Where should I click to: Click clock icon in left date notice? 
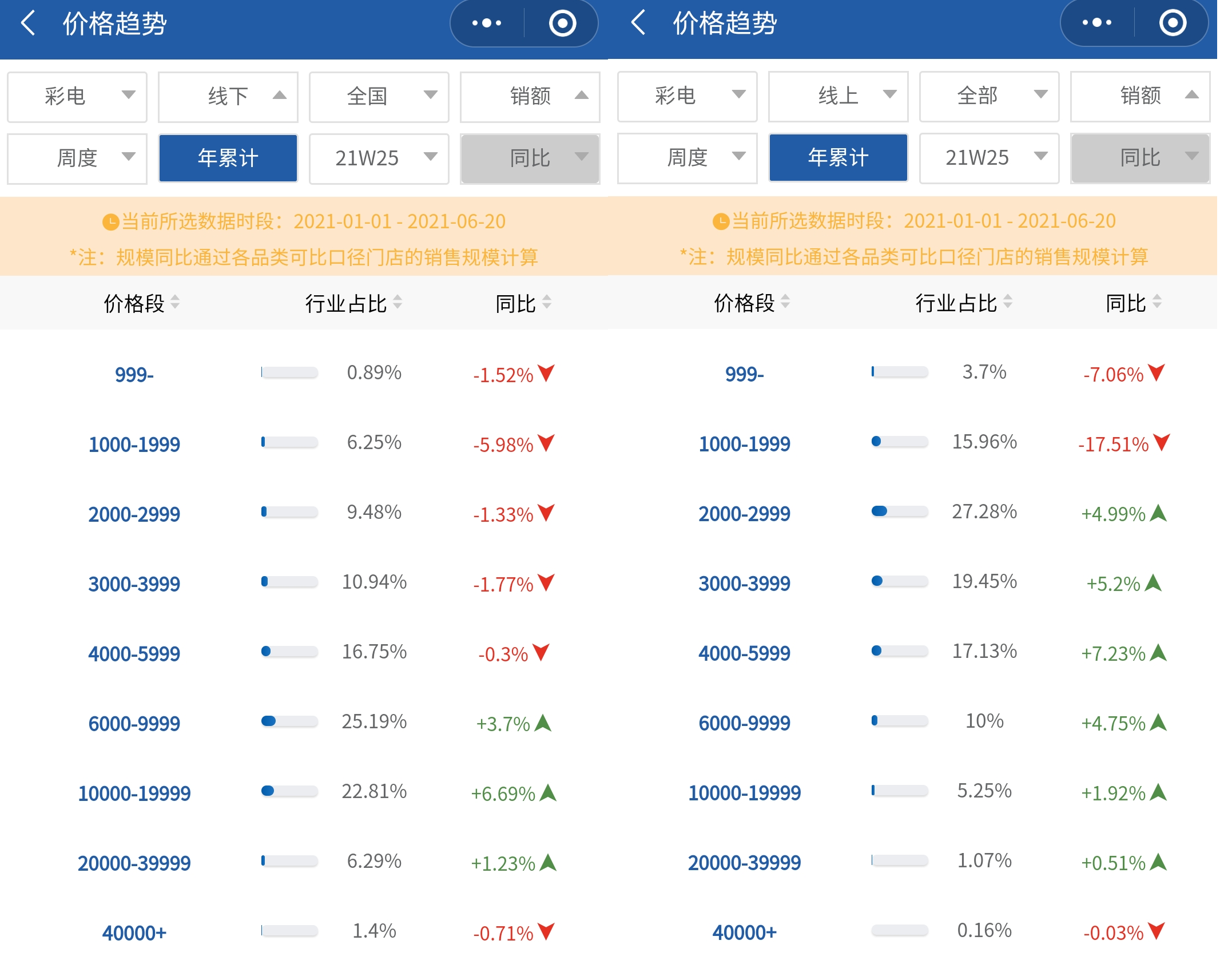[110, 222]
